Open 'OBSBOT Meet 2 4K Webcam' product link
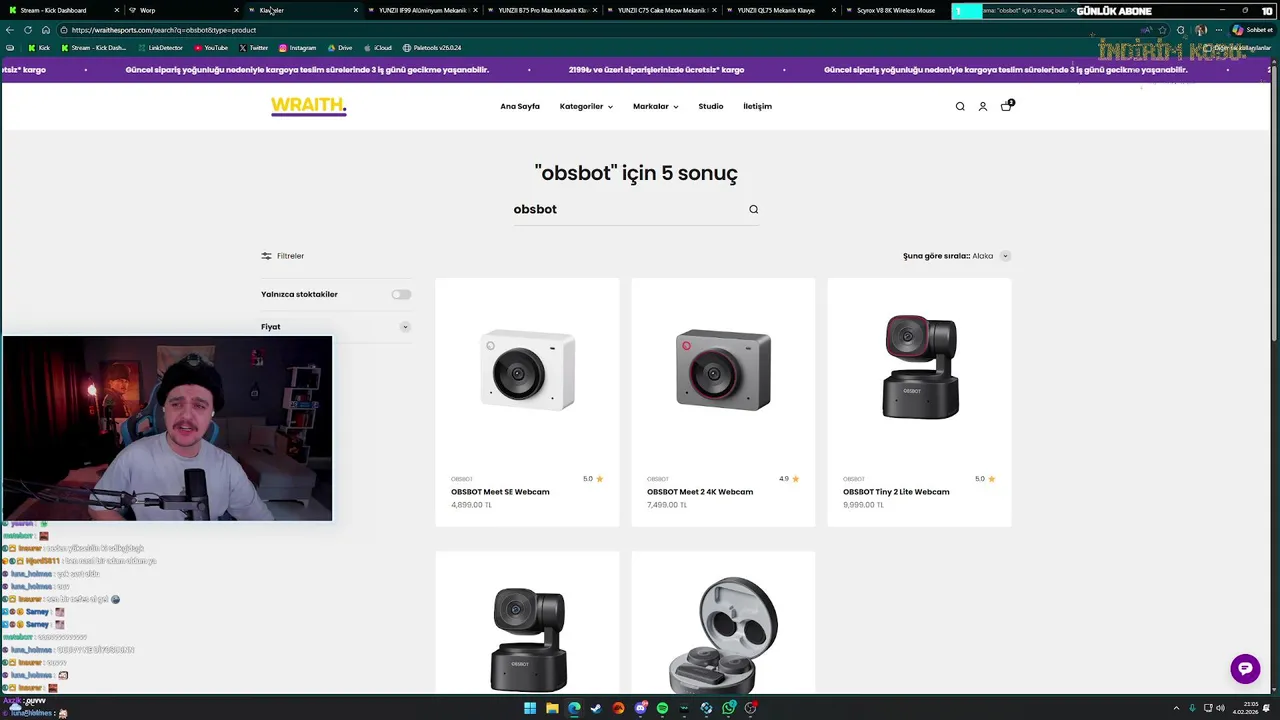Viewport: 1280px width, 720px height. [x=700, y=492]
